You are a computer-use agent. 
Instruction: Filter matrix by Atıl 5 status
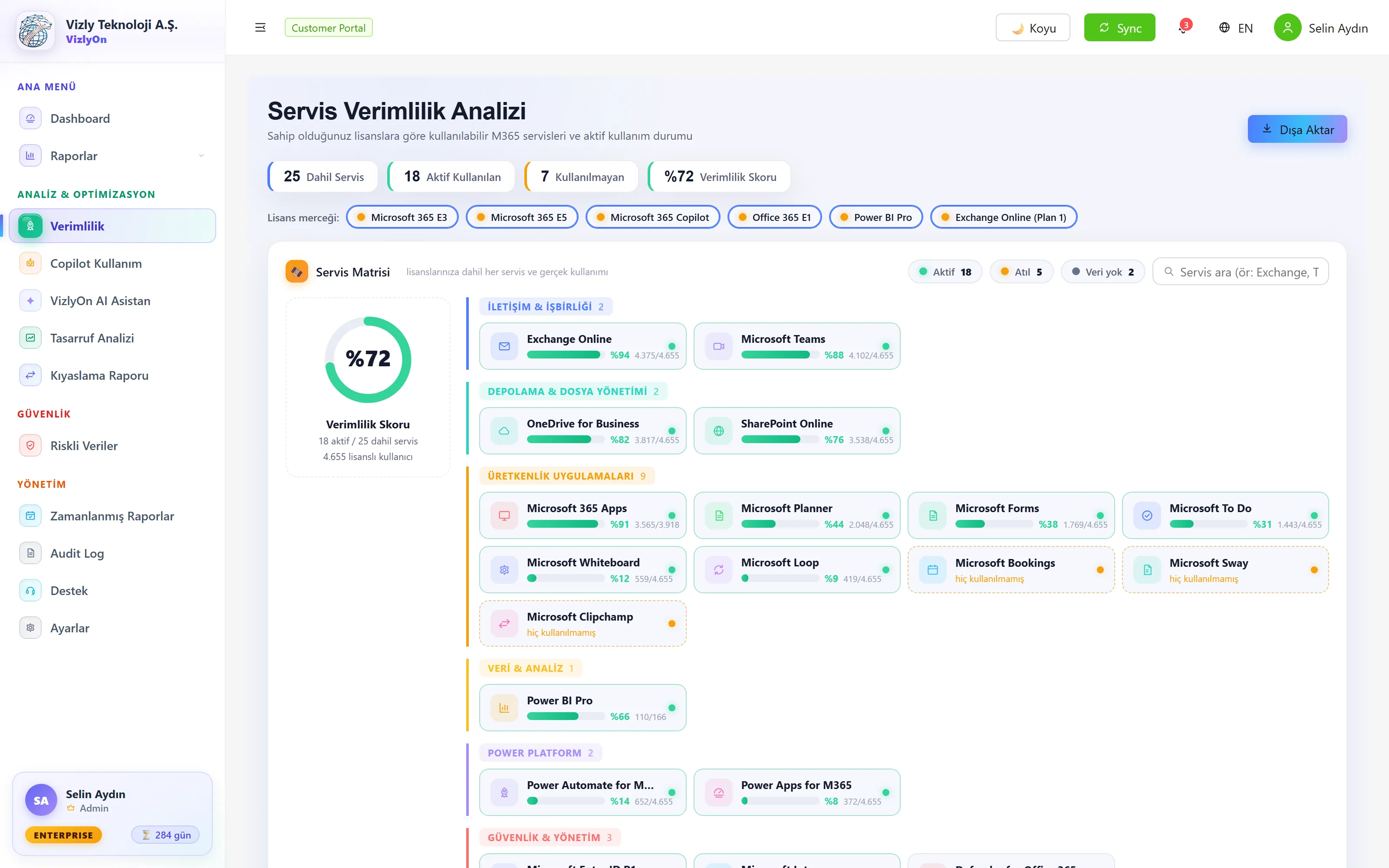click(1021, 272)
